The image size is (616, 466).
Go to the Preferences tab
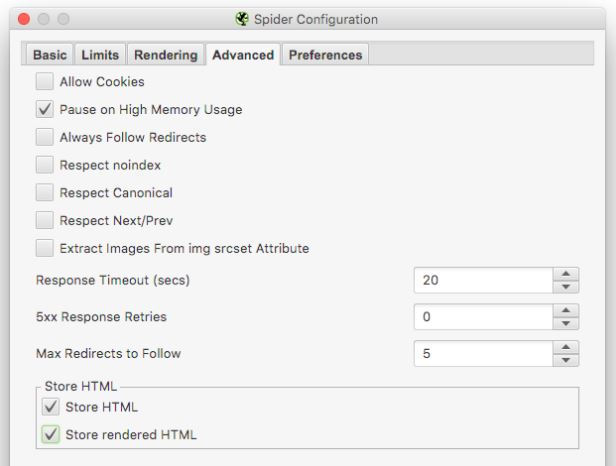(x=325, y=55)
